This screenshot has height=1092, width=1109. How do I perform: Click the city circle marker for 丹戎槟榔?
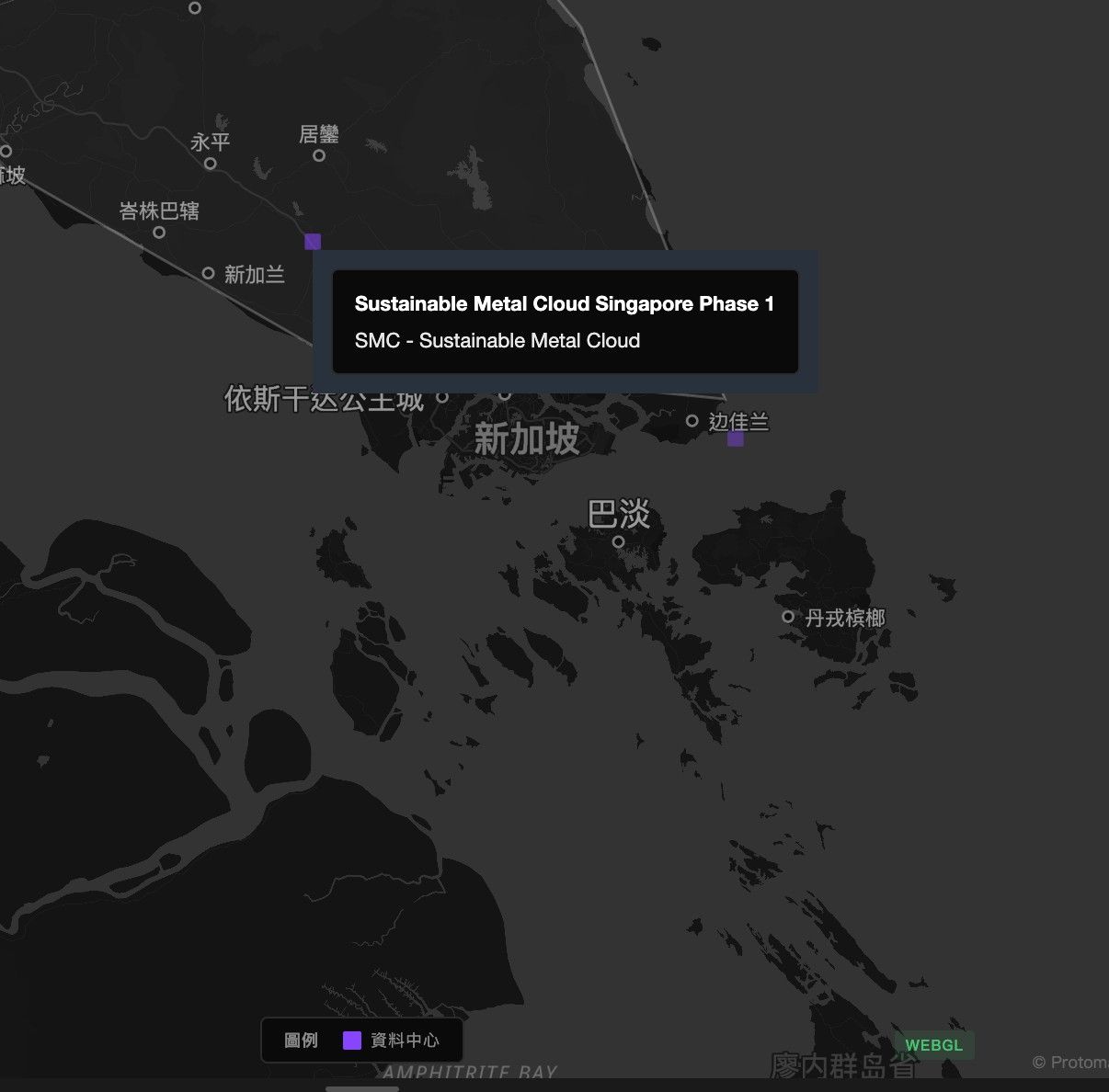[x=788, y=617]
